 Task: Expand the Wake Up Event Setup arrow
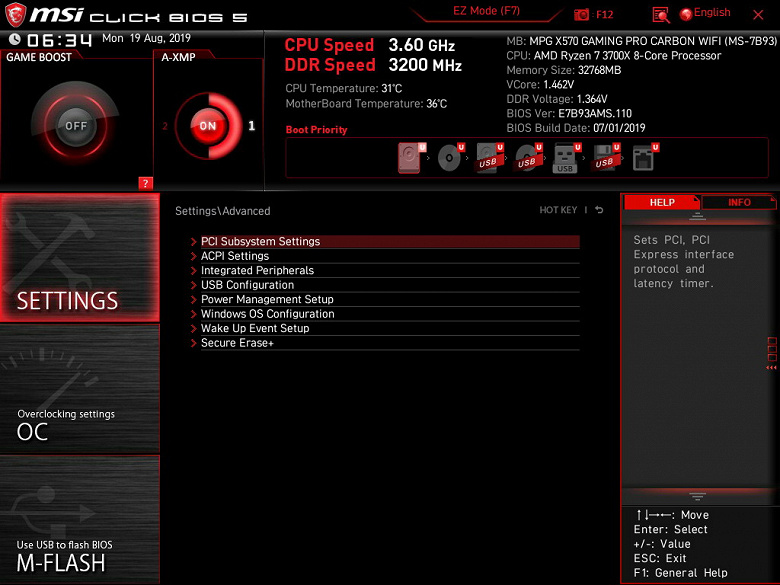coord(194,328)
